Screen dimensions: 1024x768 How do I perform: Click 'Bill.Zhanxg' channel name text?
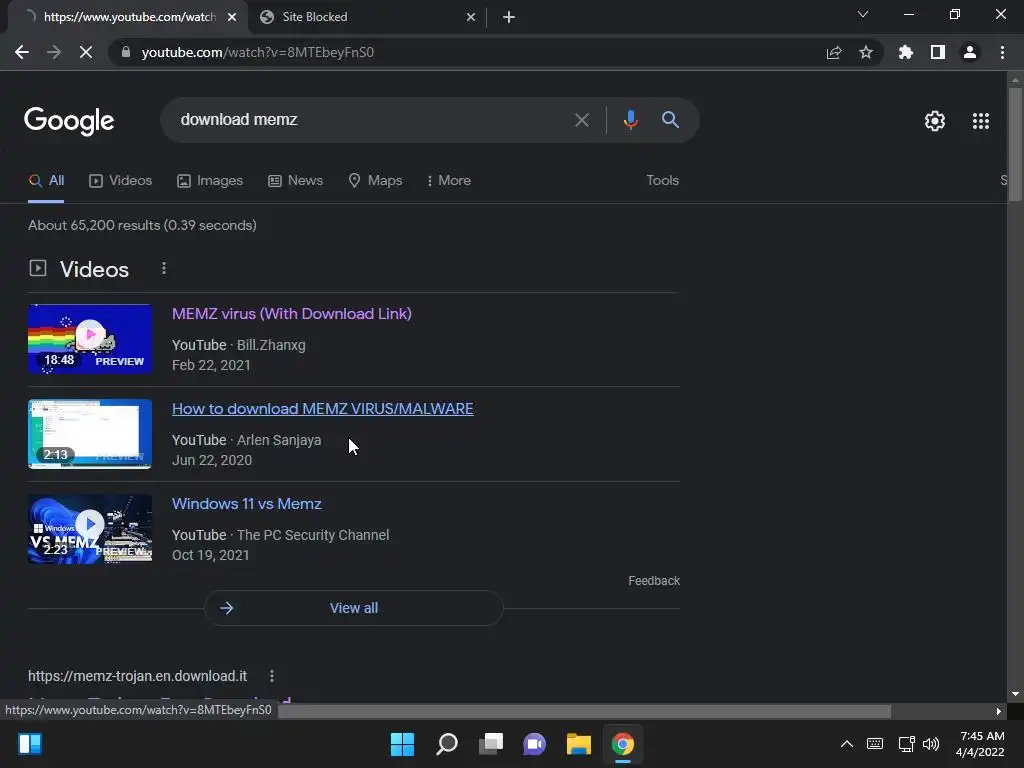(x=271, y=345)
